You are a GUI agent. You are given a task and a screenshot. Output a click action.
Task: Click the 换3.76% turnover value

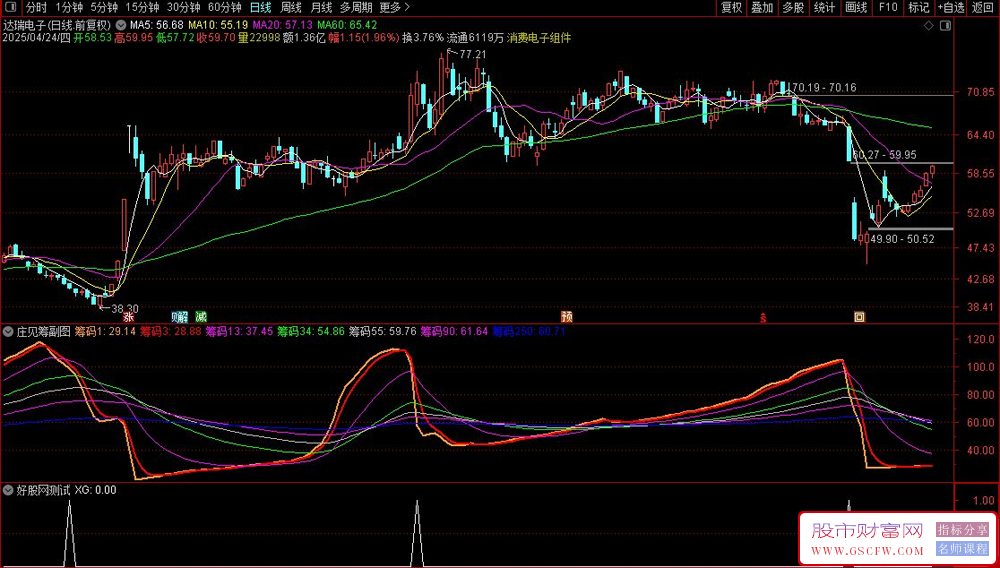pos(422,38)
